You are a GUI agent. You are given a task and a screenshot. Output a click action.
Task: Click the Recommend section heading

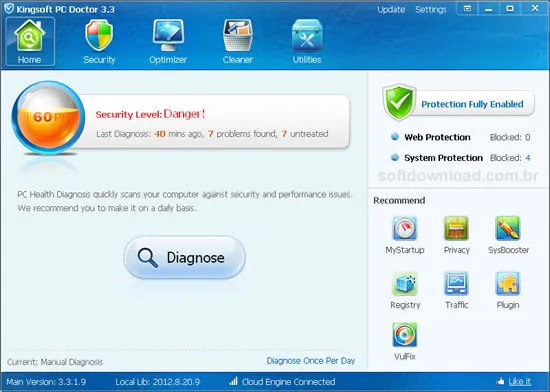tap(399, 200)
